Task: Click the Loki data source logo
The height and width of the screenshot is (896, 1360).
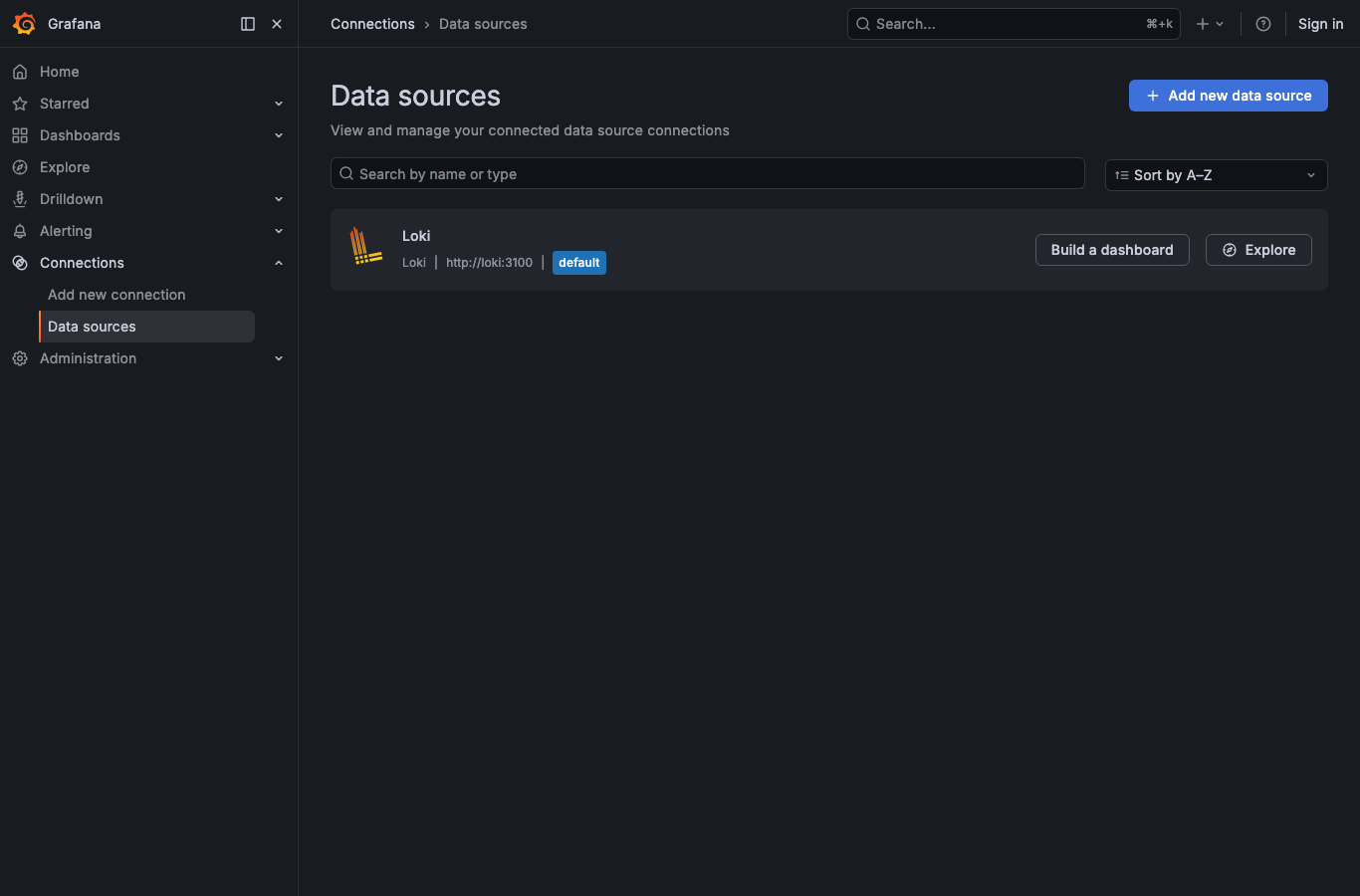Action: (365, 246)
